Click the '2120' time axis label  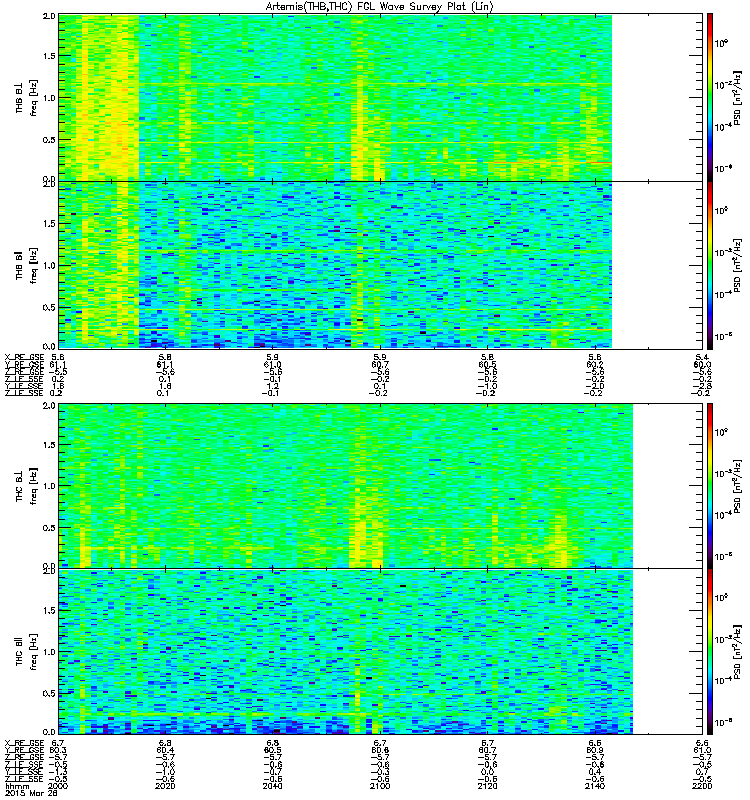click(x=488, y=786)
